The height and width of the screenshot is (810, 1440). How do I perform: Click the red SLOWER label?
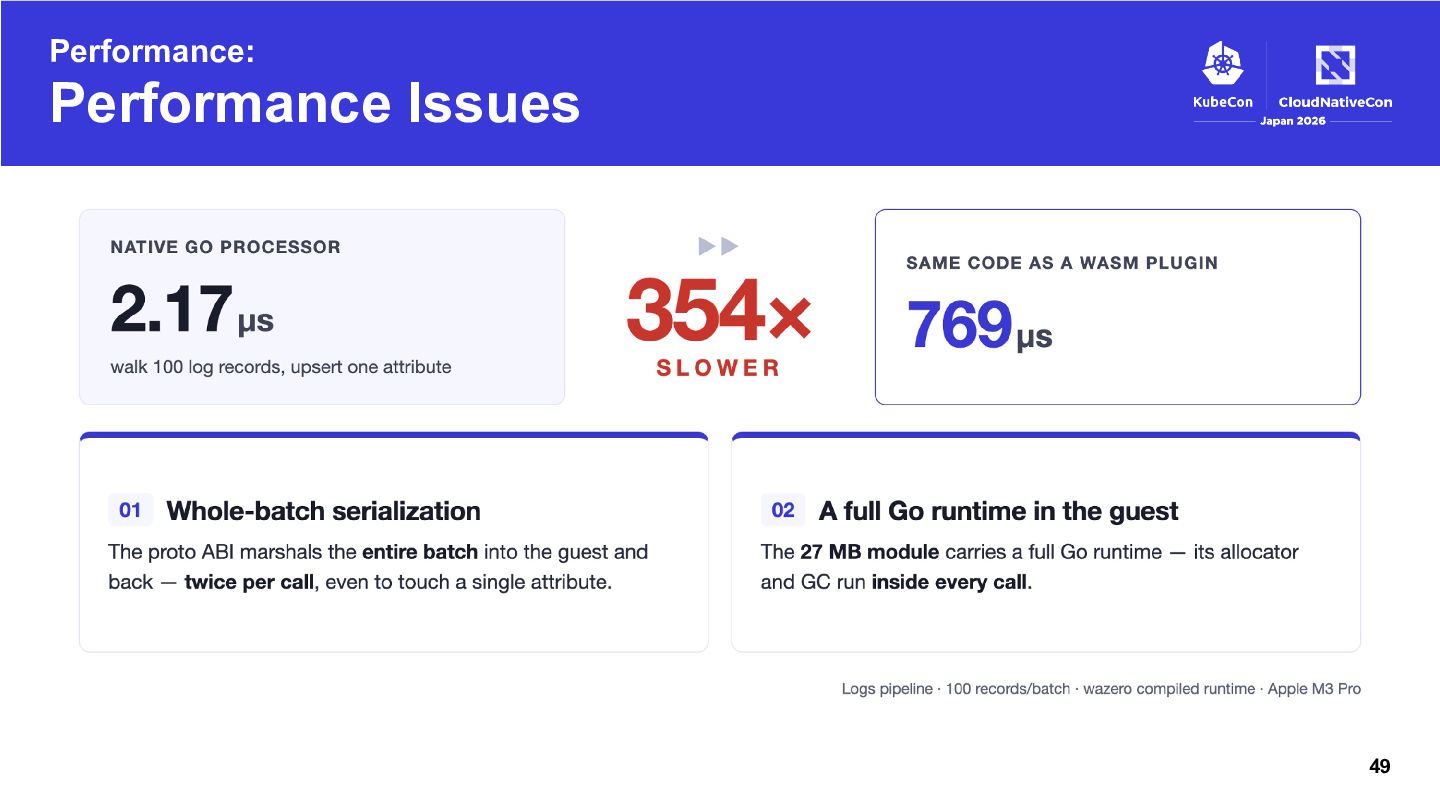[718, 368]
